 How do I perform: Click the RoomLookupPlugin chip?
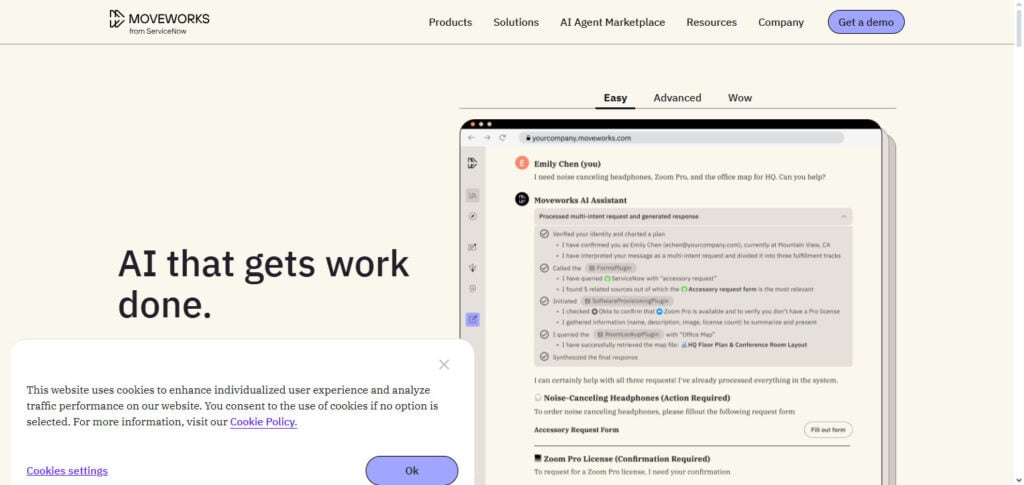pyautogui.click(x=626, y=334)
